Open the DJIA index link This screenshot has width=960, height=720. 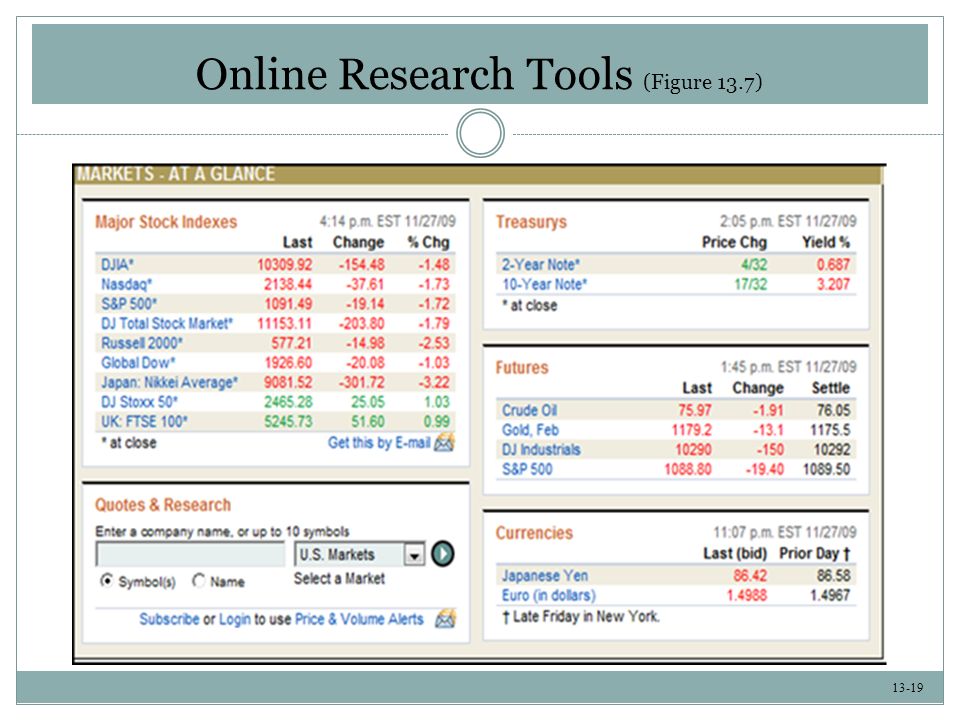[x=117, y=264]
